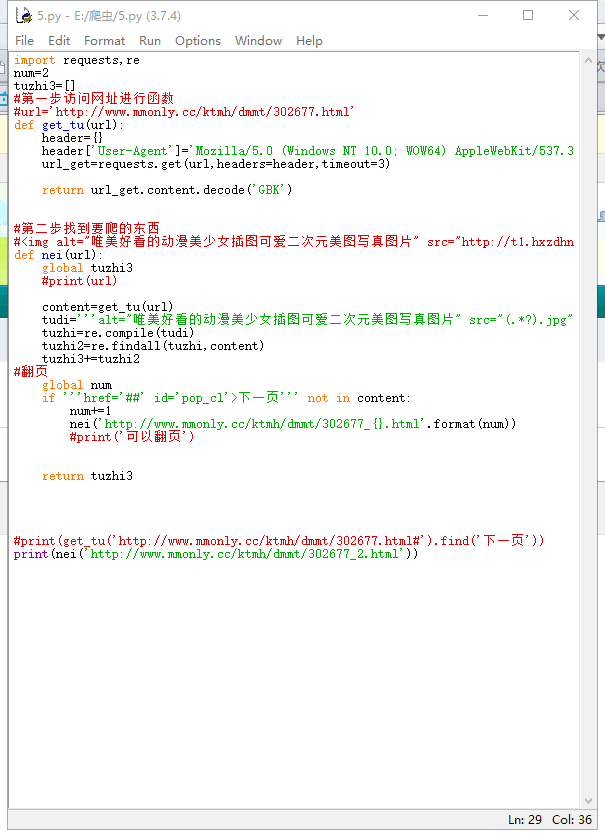Close the 5.py IDLE window

[x=574, y=15]
